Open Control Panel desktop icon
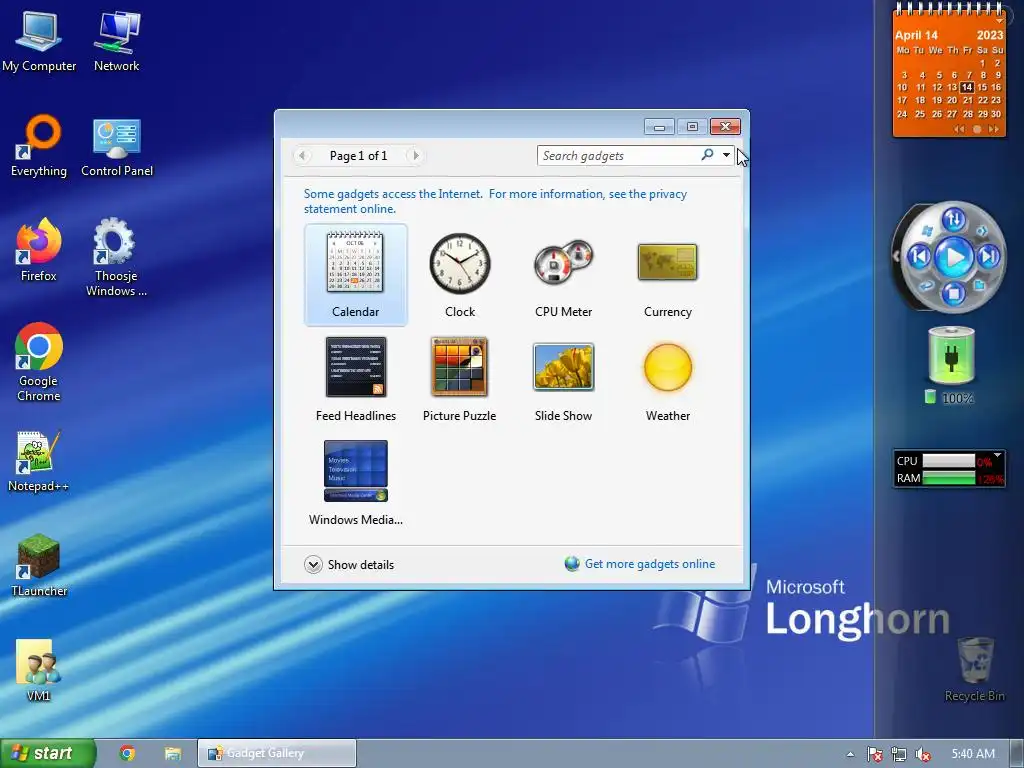The image size is (1024, 768). click(x=117, y=146)
